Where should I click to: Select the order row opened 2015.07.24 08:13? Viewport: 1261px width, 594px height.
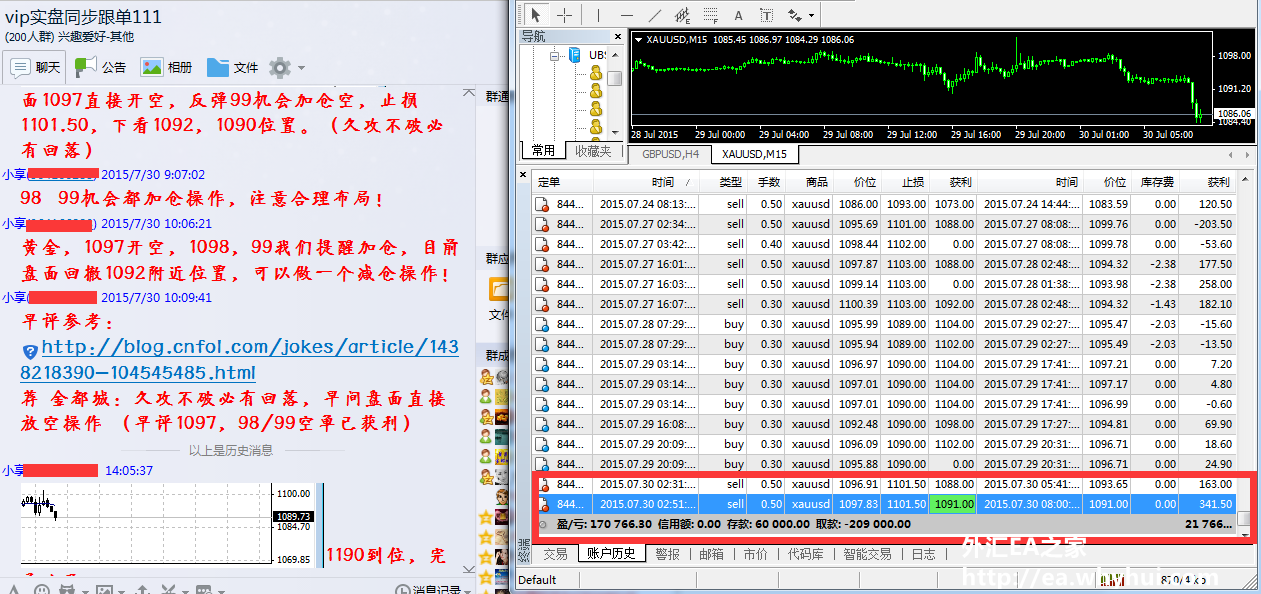coord(883,204)
